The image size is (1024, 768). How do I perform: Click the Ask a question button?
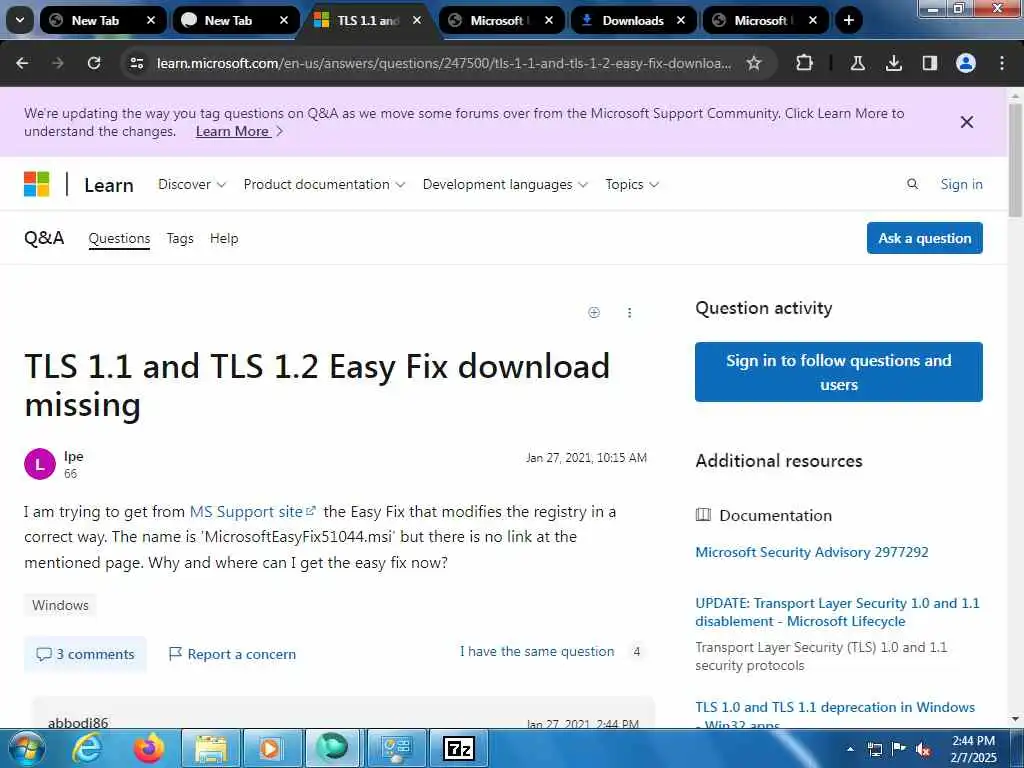(x=924, y=238)
